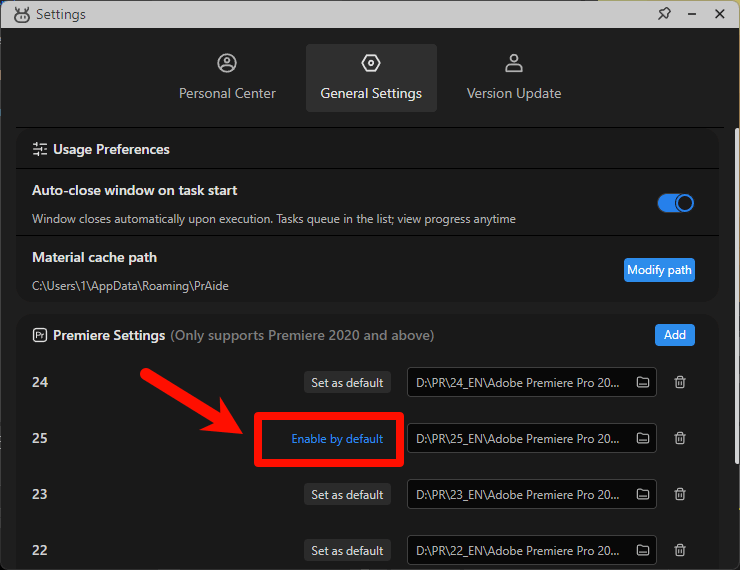This screenshot has height=570, width=740.
Task: Switch to General Settings tab
Action: click(x=371, y=77)
